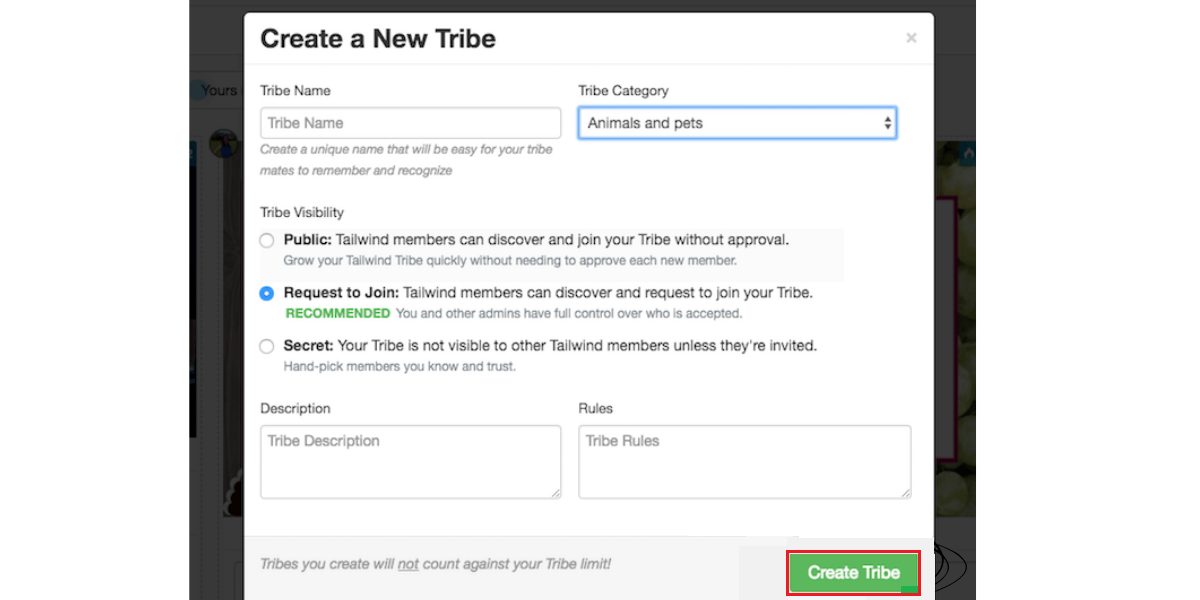Click the green RECOMMENDED badge

point(338,313)
